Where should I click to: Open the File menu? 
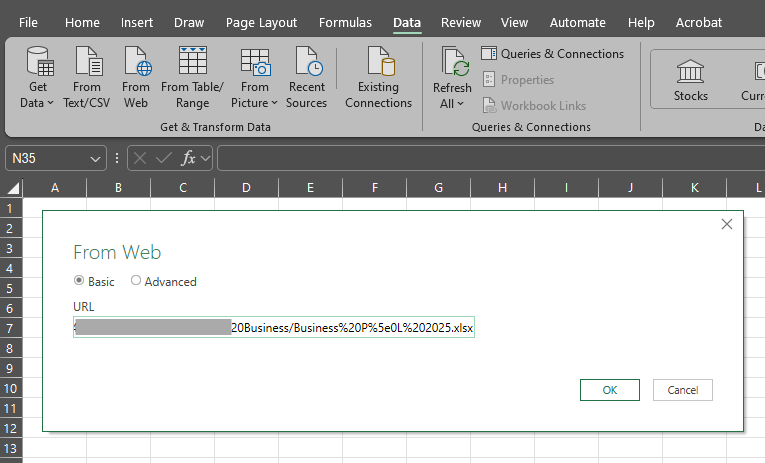point(28,22)
